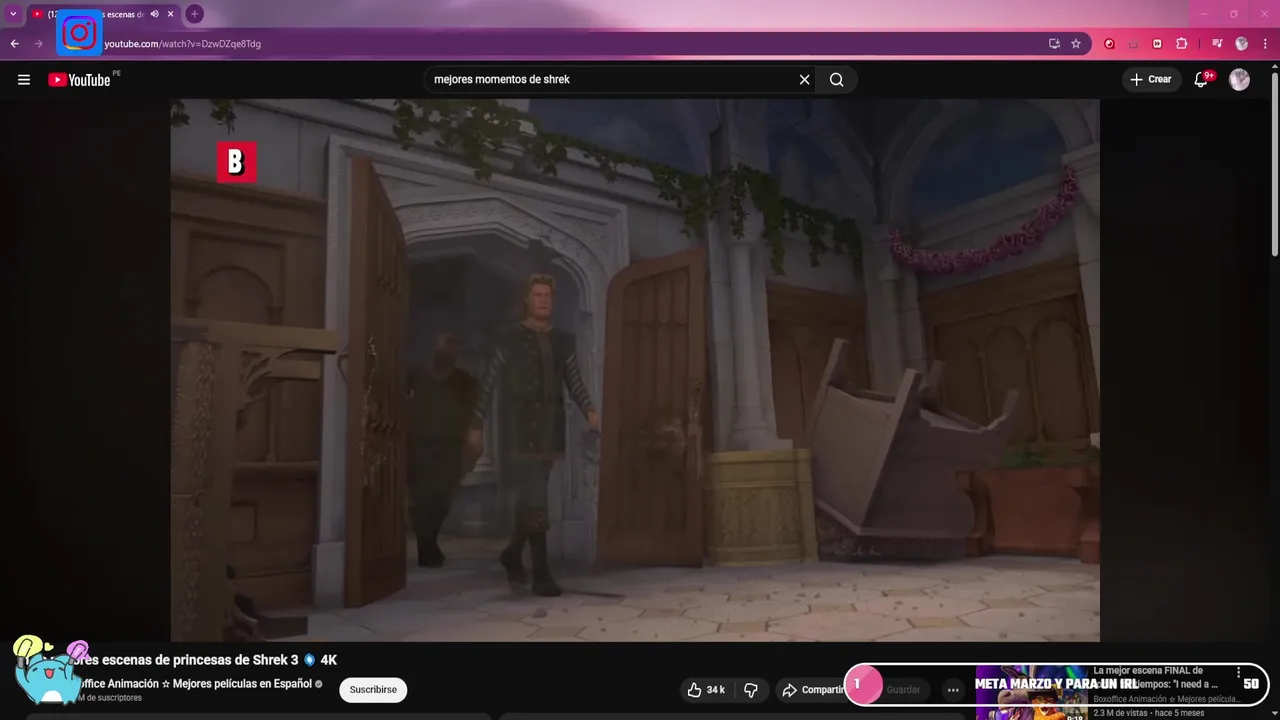The height and width of the screenshot is (720, 1280).
Task: Open a new browser tab
Action: pos(194,14)
